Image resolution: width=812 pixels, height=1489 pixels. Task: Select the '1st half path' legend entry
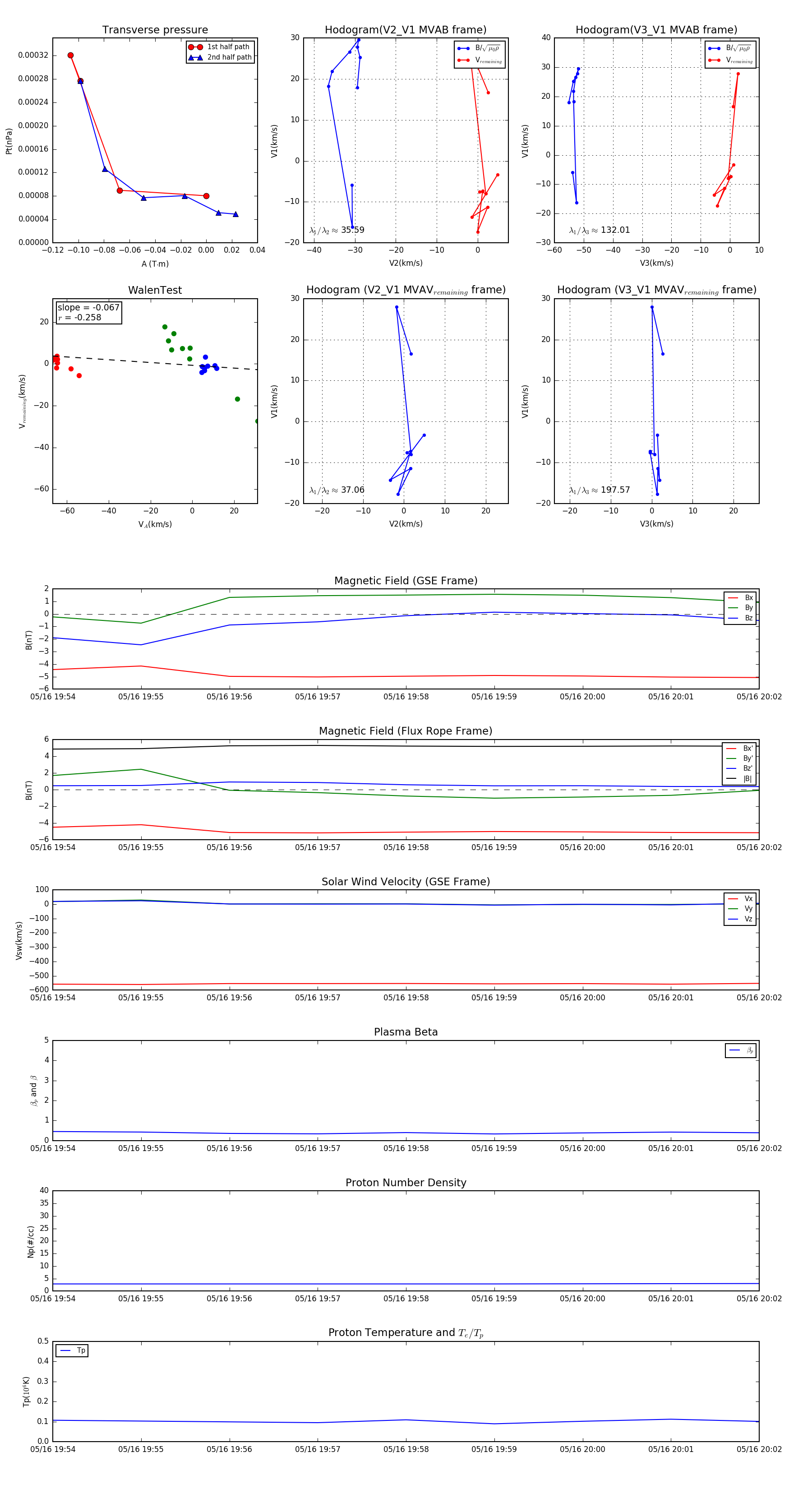coord(220,47)
